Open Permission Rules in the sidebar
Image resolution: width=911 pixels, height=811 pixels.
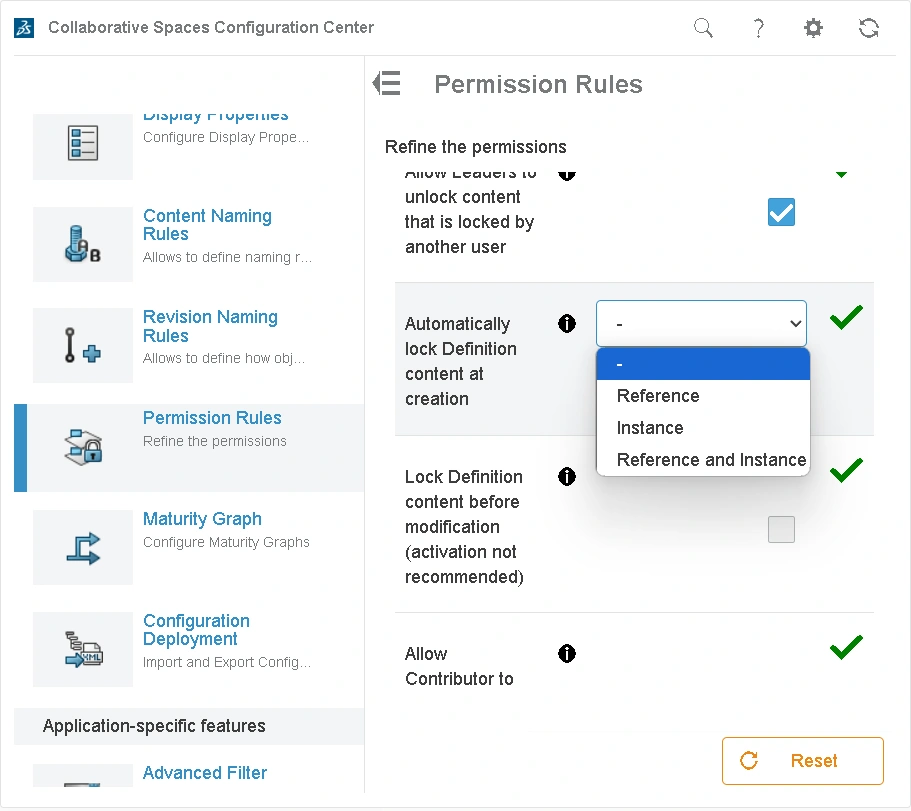coord(212,418)
